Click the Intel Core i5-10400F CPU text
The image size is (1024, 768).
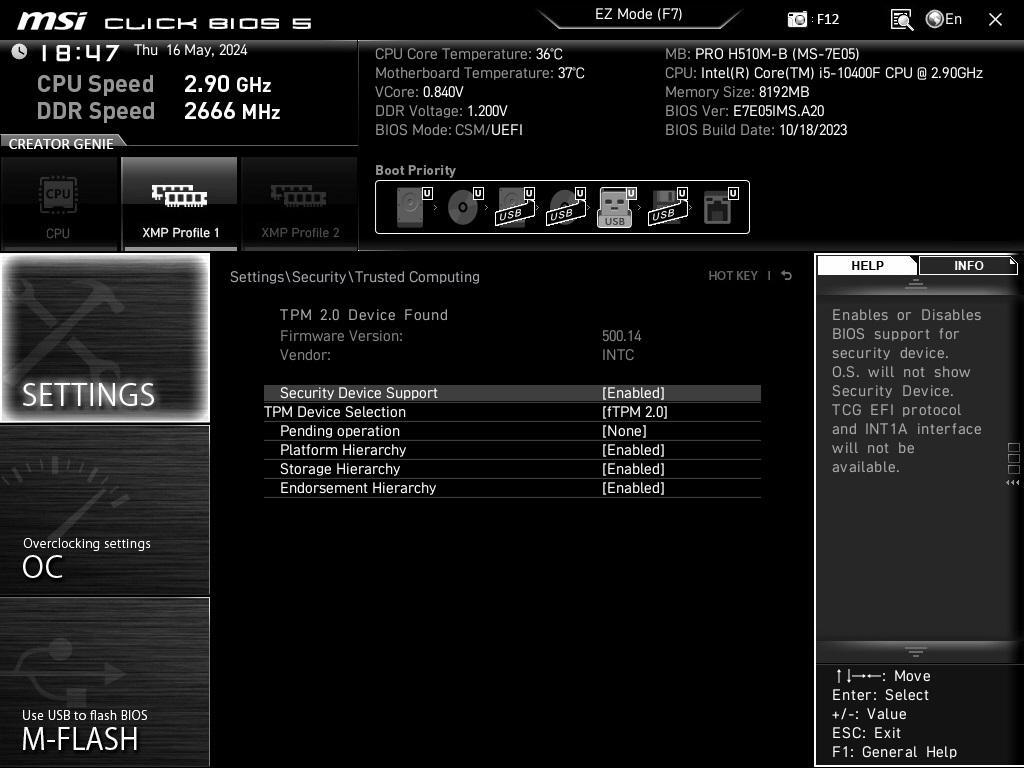(824, 73)
